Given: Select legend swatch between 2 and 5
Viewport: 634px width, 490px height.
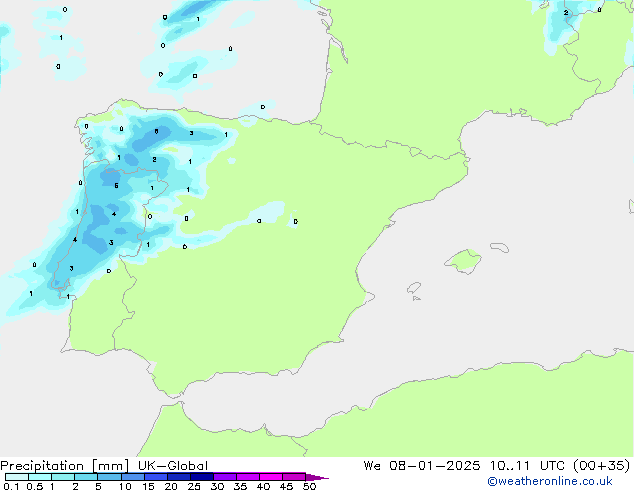Looking at the screenshot, I should coord(86,477).
